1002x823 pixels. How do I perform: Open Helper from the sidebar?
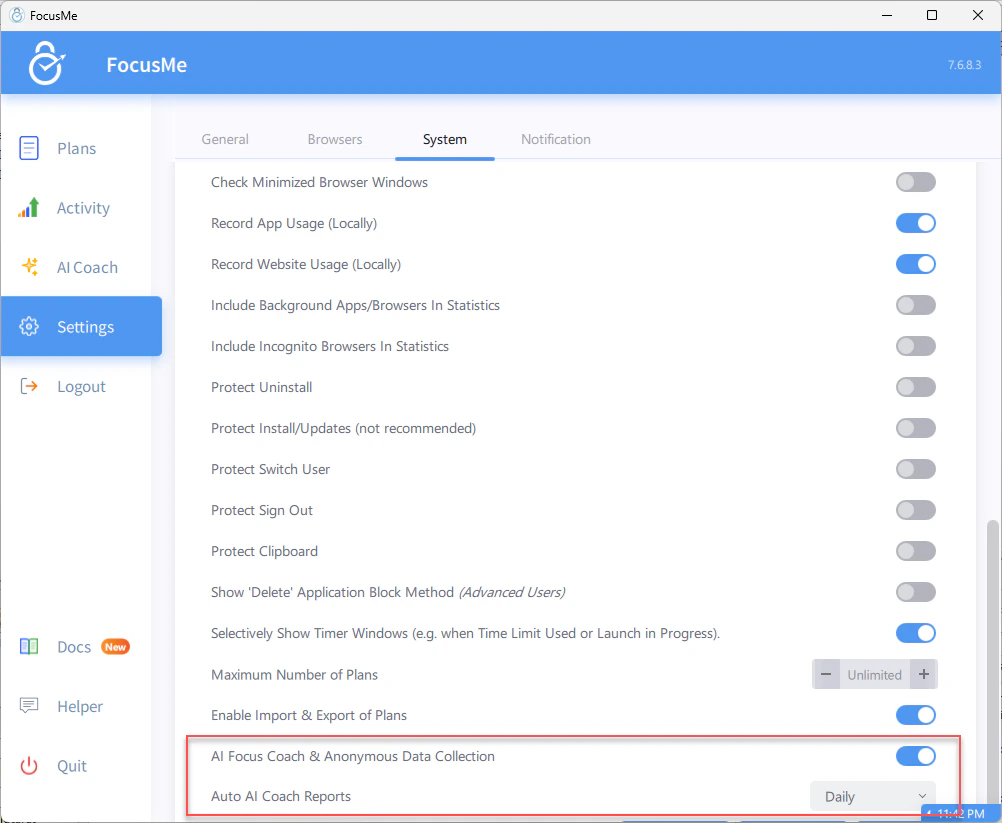pos(81,706)
